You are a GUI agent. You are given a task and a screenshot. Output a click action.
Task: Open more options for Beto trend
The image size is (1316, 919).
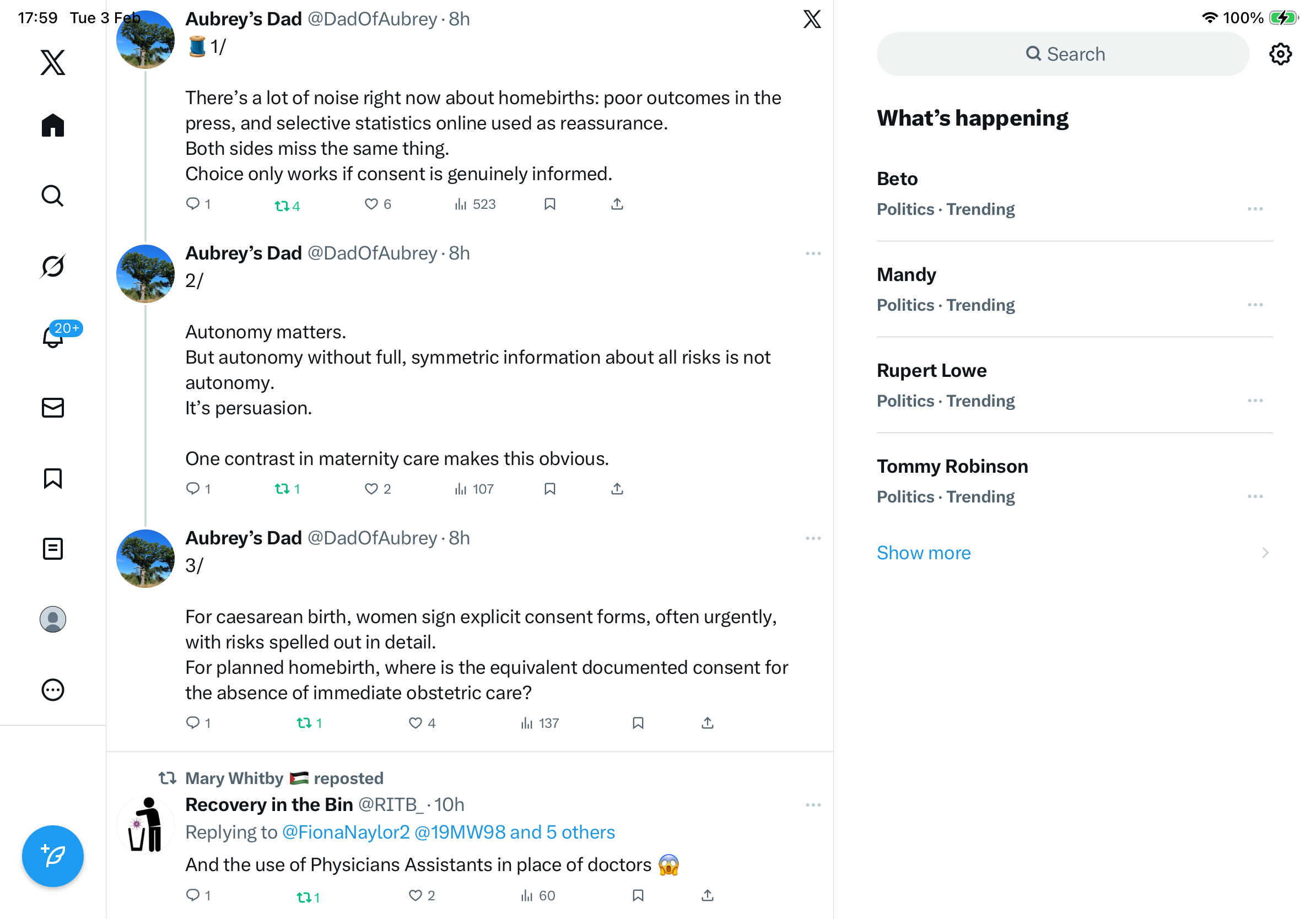click(1255, 209)
